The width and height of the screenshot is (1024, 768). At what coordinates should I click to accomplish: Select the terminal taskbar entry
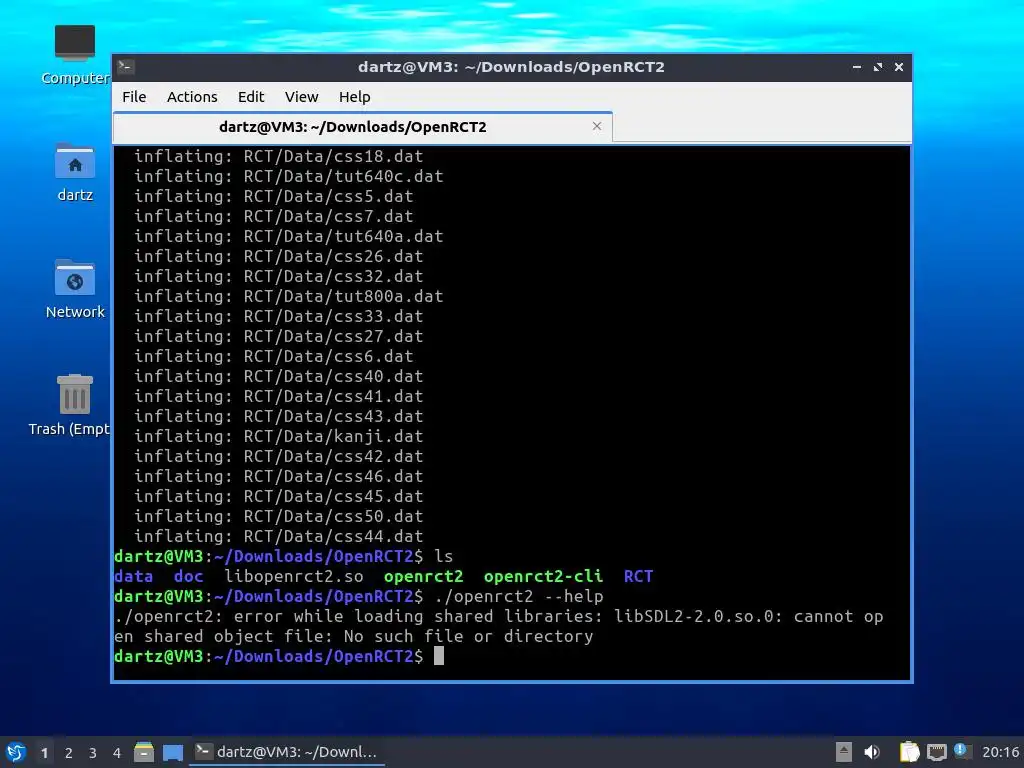tap(287, 752)
